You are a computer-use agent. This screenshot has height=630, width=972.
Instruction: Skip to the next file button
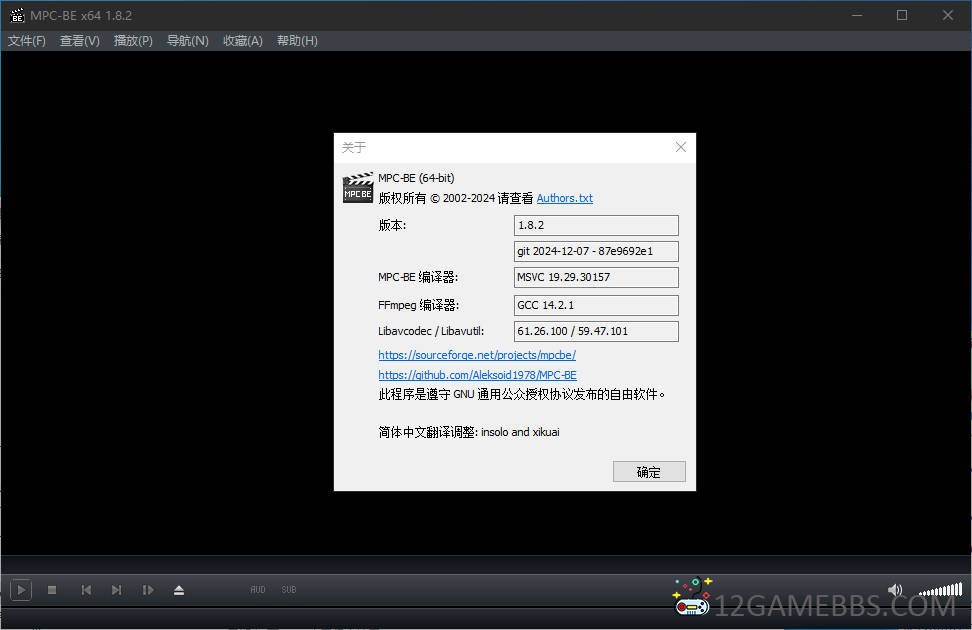click(117, 590)
